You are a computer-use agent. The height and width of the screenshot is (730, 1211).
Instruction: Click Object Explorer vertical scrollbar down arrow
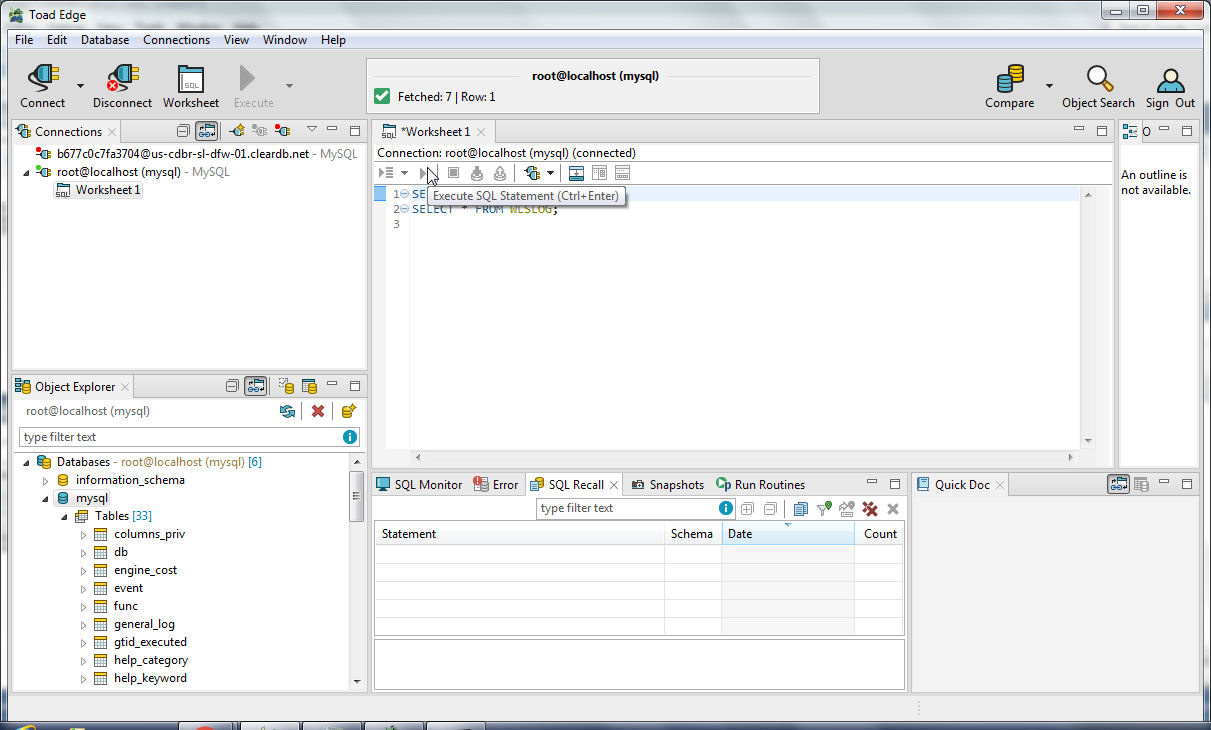click(x=358, y=681)
